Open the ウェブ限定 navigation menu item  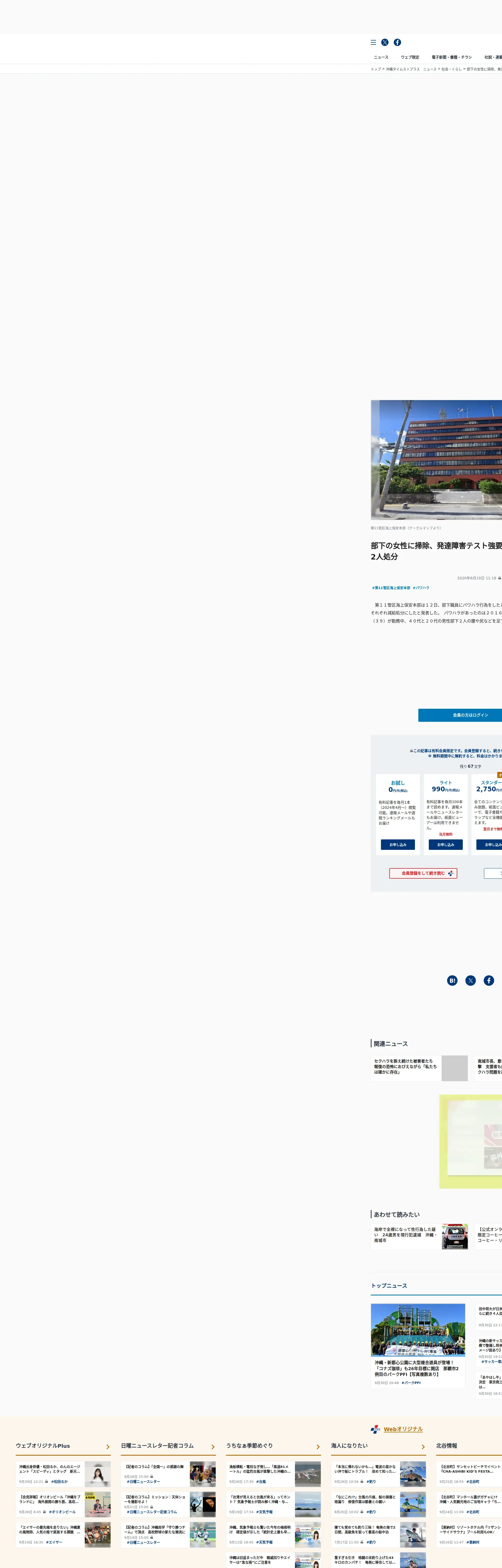coord(410,57)
